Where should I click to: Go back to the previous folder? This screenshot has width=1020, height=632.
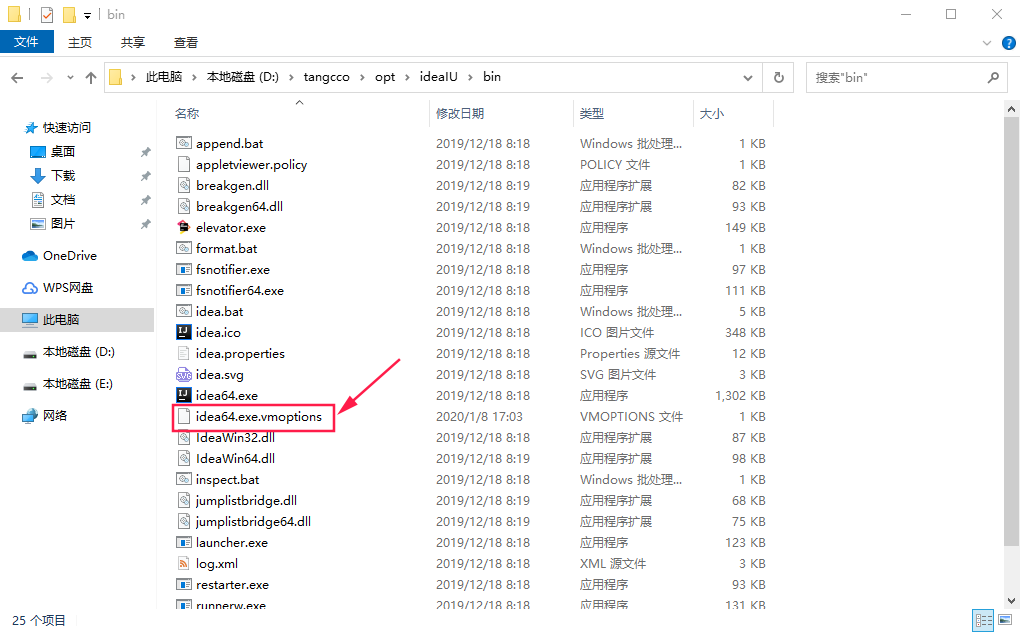tap(17, 78)
